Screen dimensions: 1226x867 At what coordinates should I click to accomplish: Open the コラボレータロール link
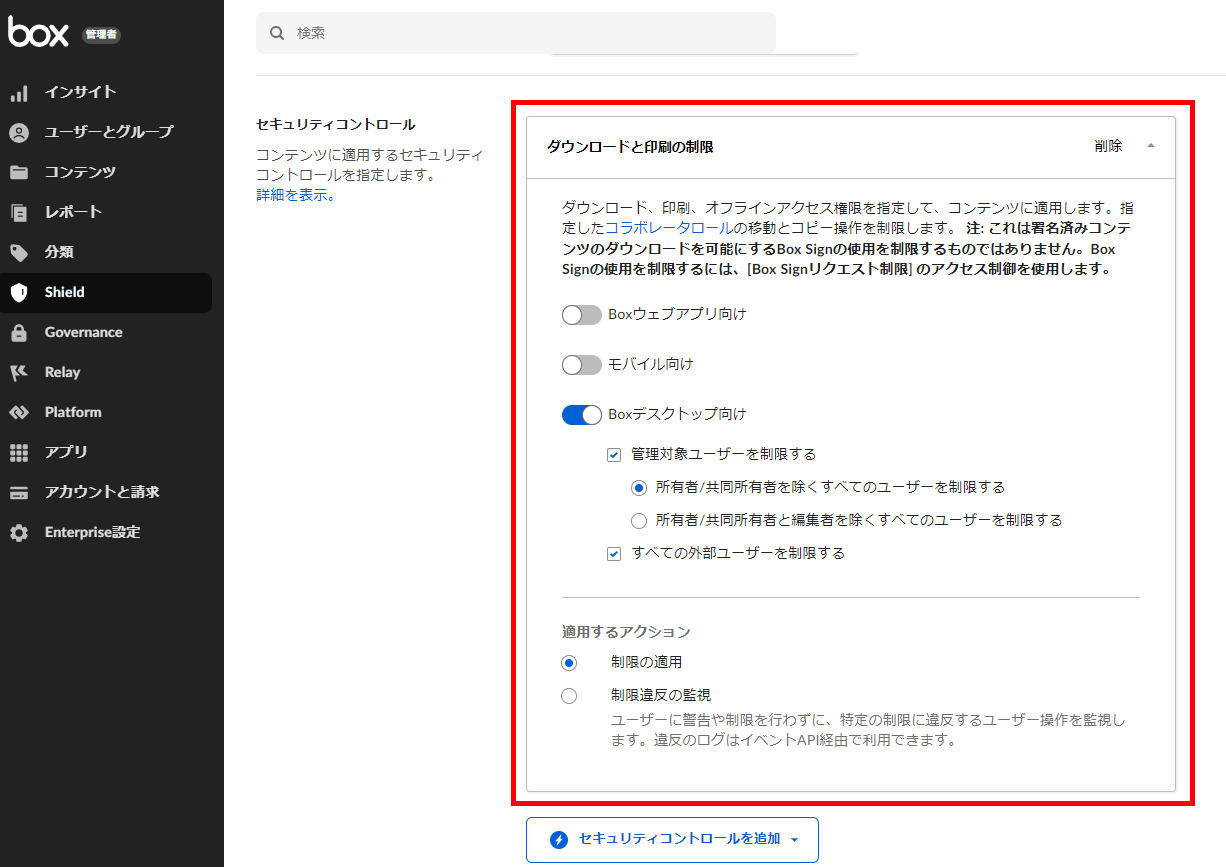[668, 228]
